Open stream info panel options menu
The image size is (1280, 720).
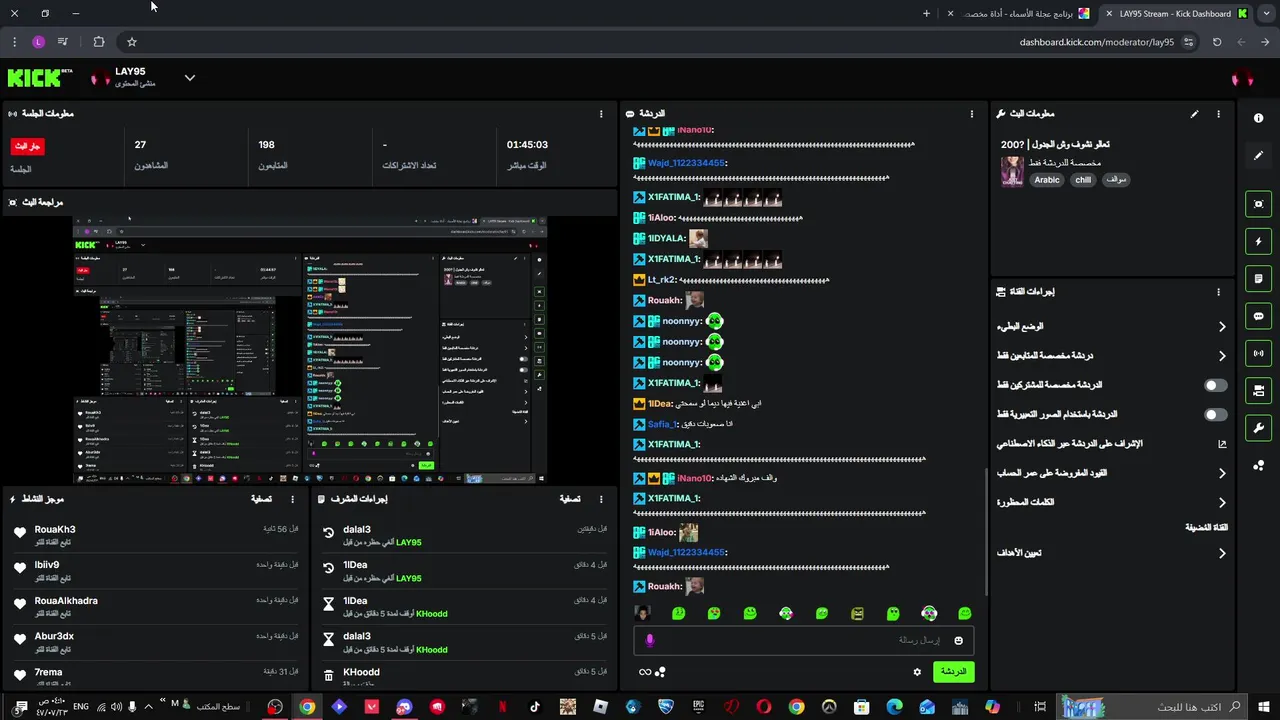tap(1218, 114)
